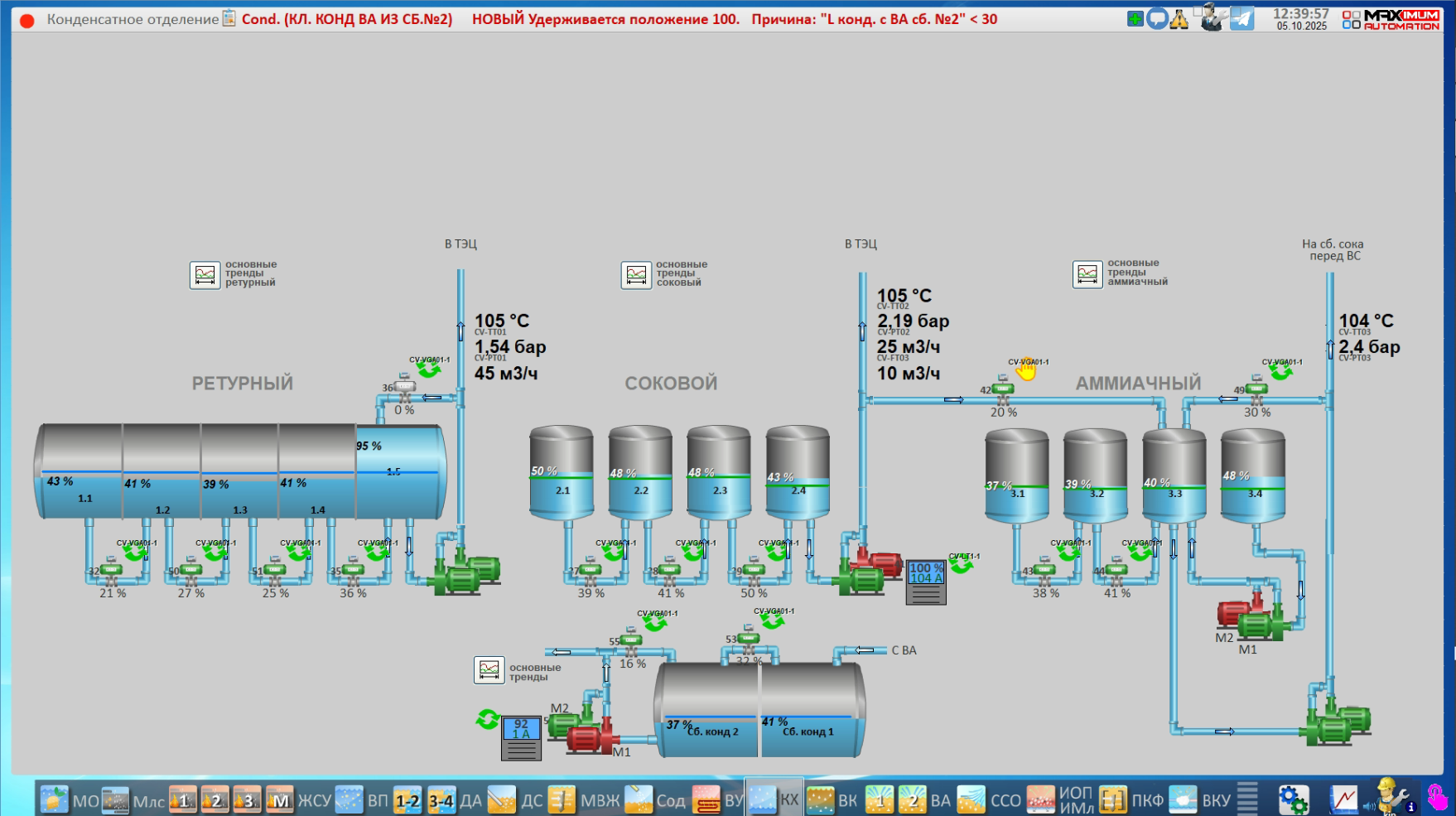Open the АММИАЧНЫЙ main trends chart icon
This screenshot has width=1456, height=816.
click(1087, 273)
